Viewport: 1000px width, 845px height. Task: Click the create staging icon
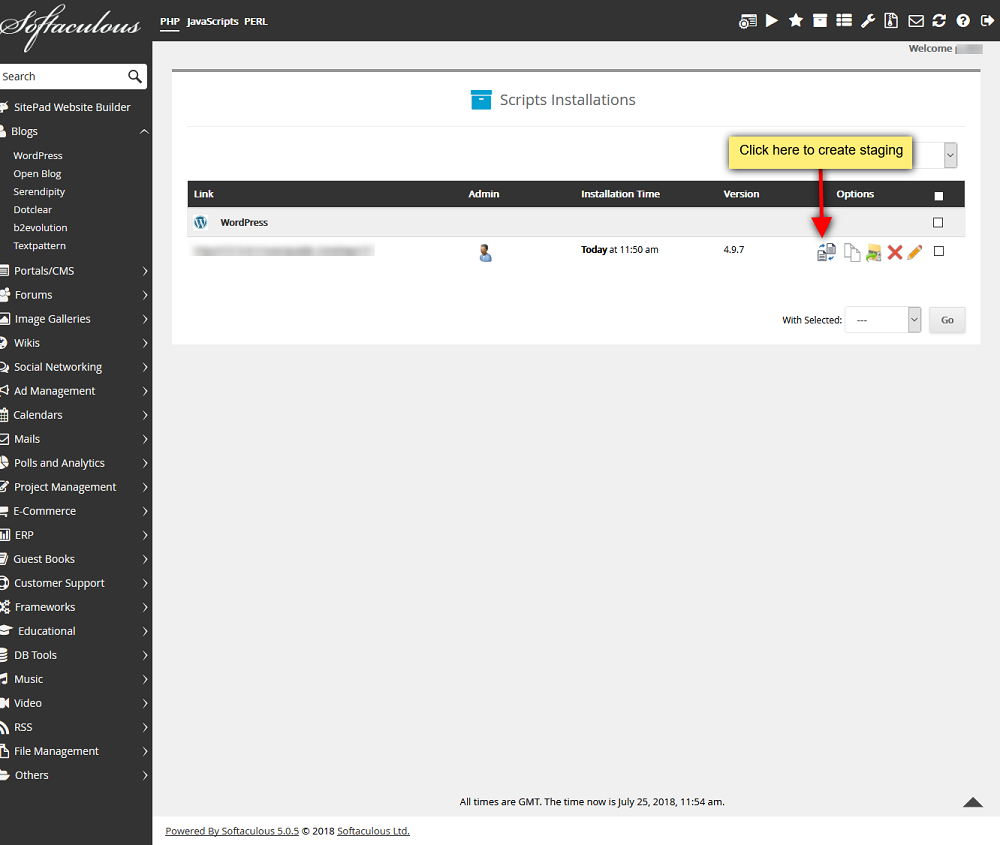point(826,253)
